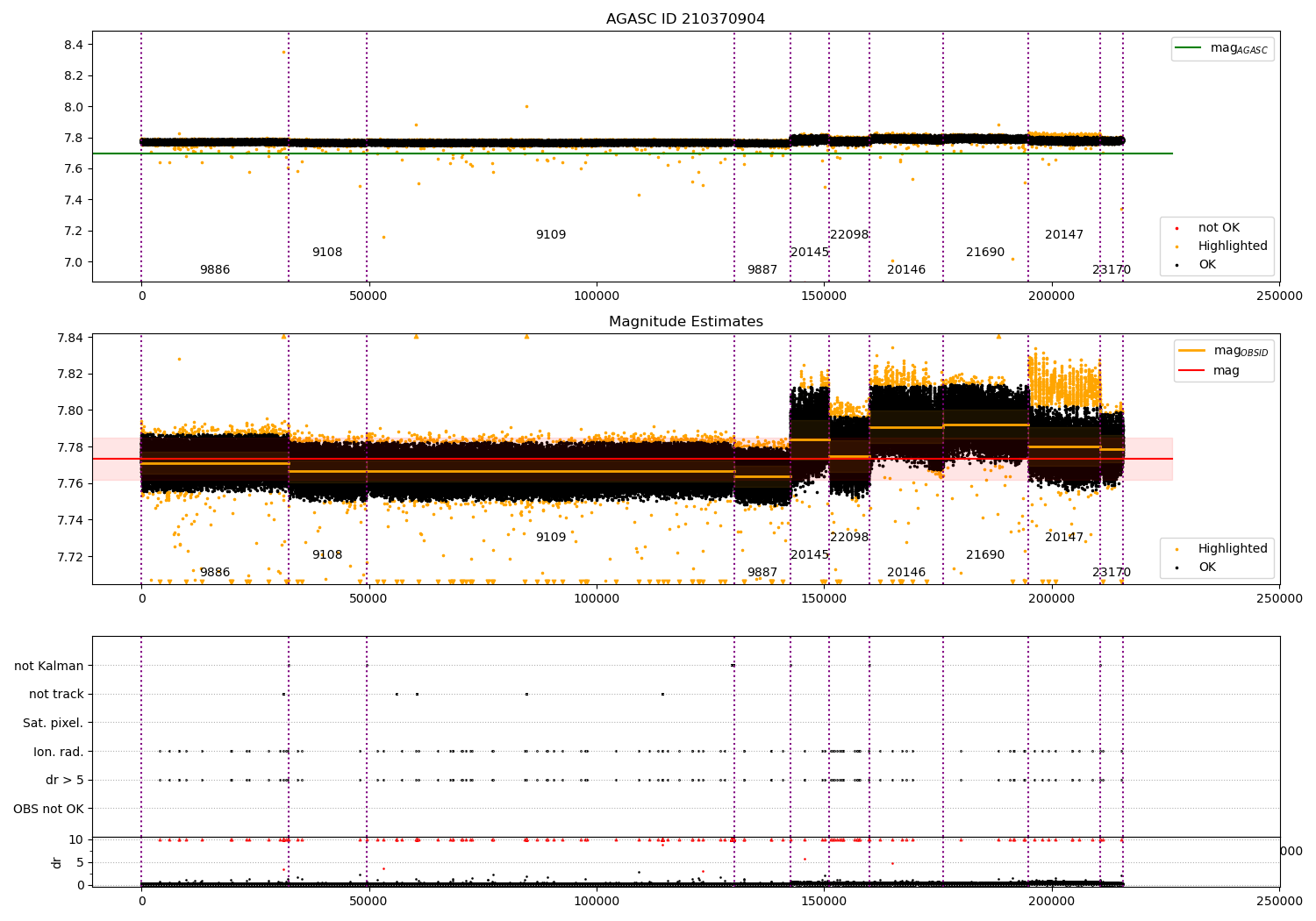Select the red 'mag' legend entry

click(1211, 371)
